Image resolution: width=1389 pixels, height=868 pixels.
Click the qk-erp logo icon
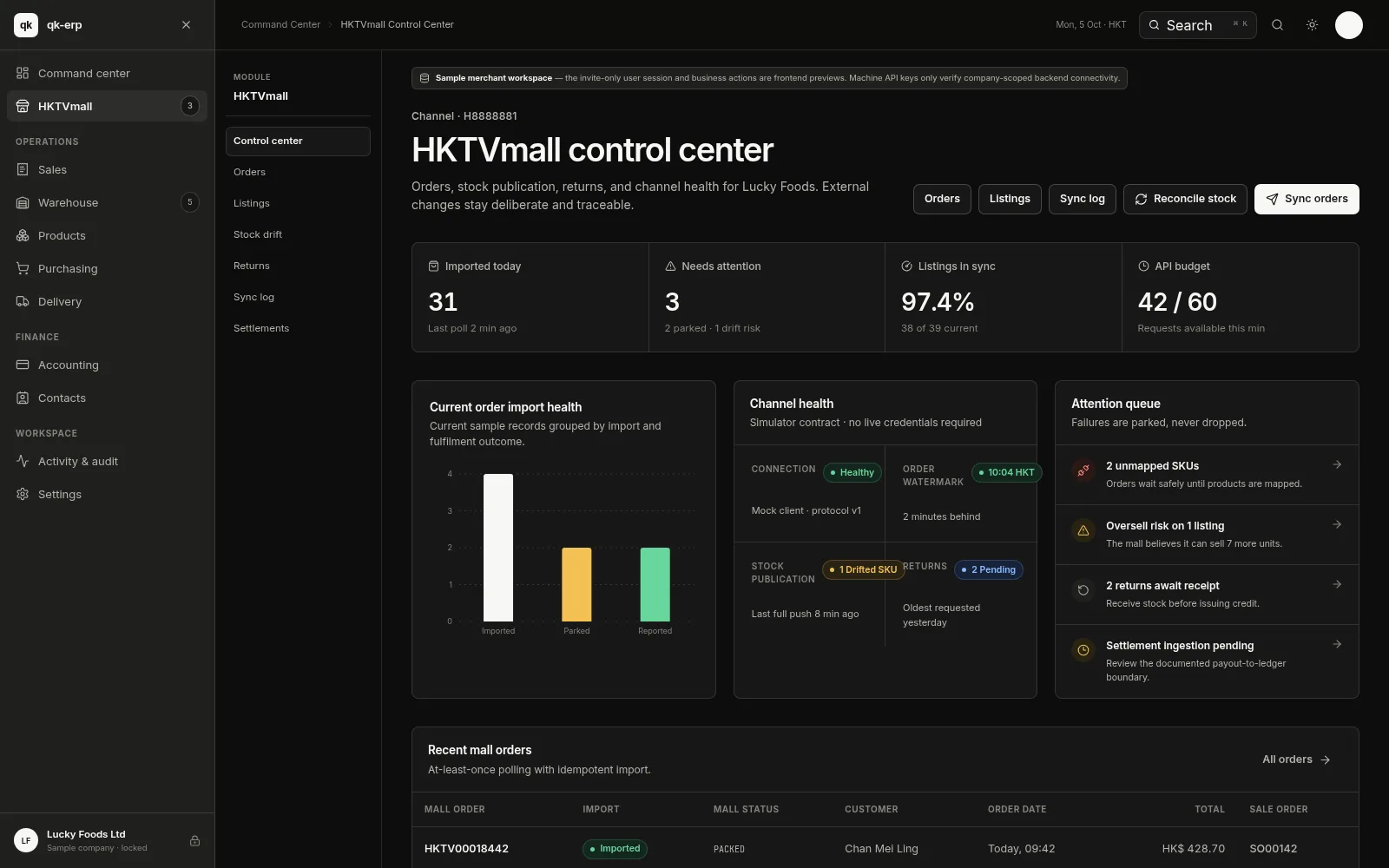point(26,25)
